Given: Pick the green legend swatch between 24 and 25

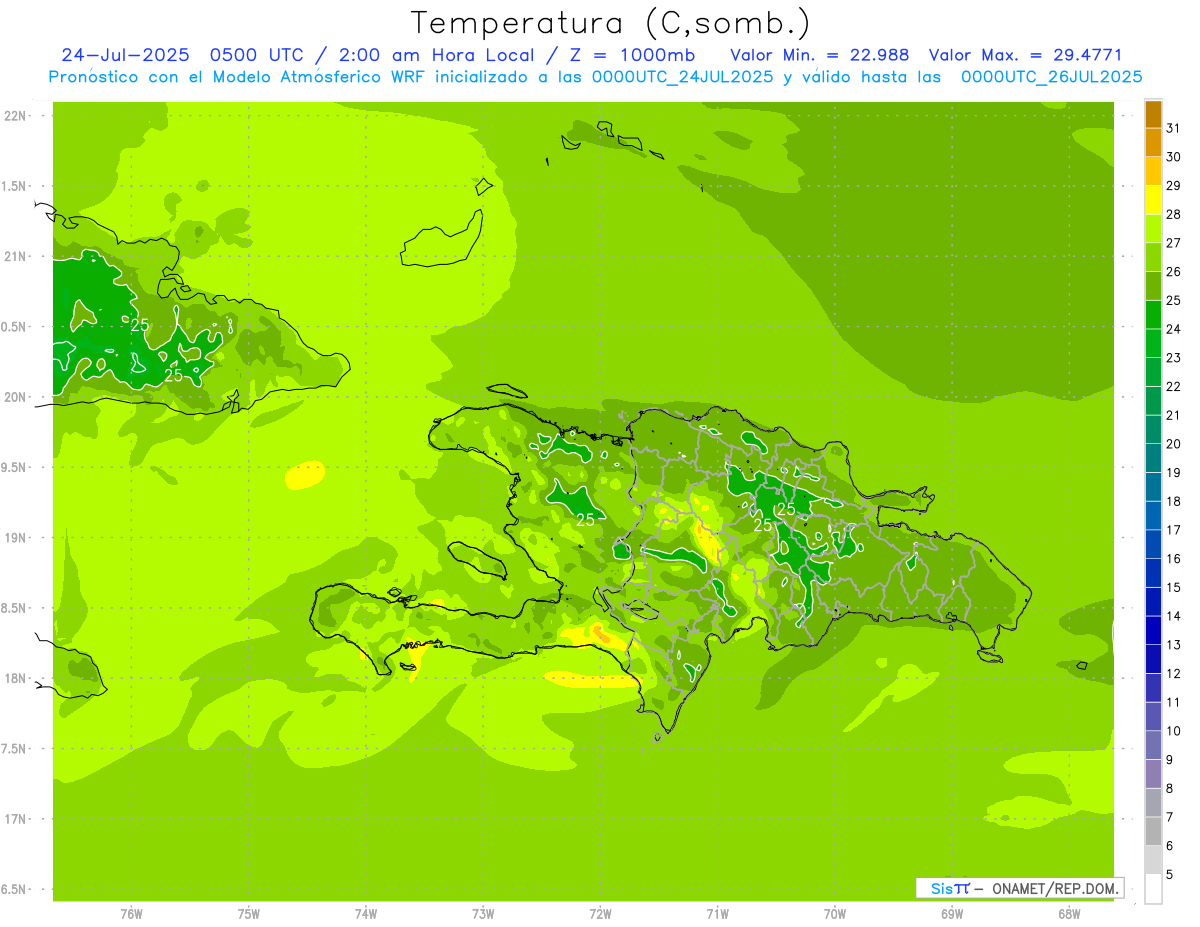Looking at the screenshot, I should (x=1153, y=315).
